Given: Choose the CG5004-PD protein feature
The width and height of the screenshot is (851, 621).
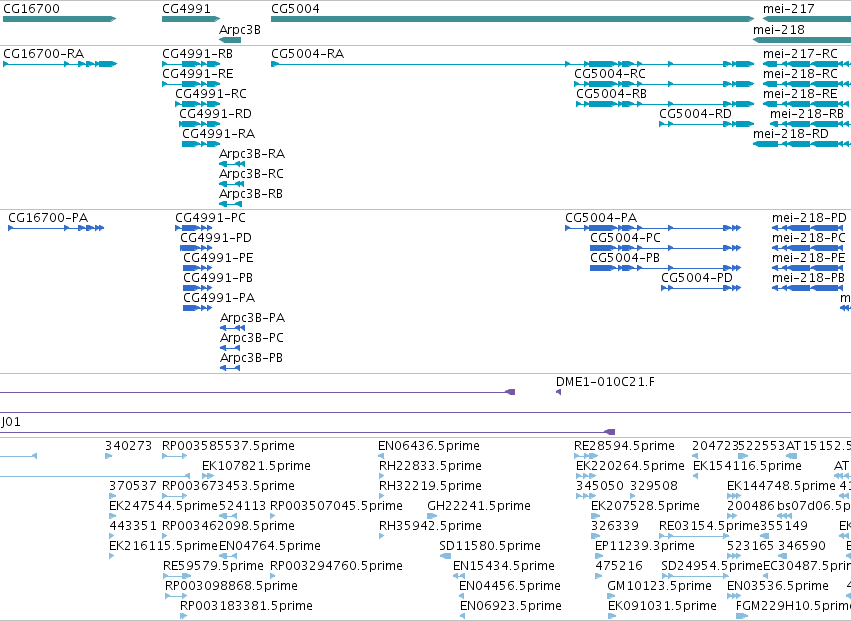Looking at the screenshot, I should [x=701, y=288].
